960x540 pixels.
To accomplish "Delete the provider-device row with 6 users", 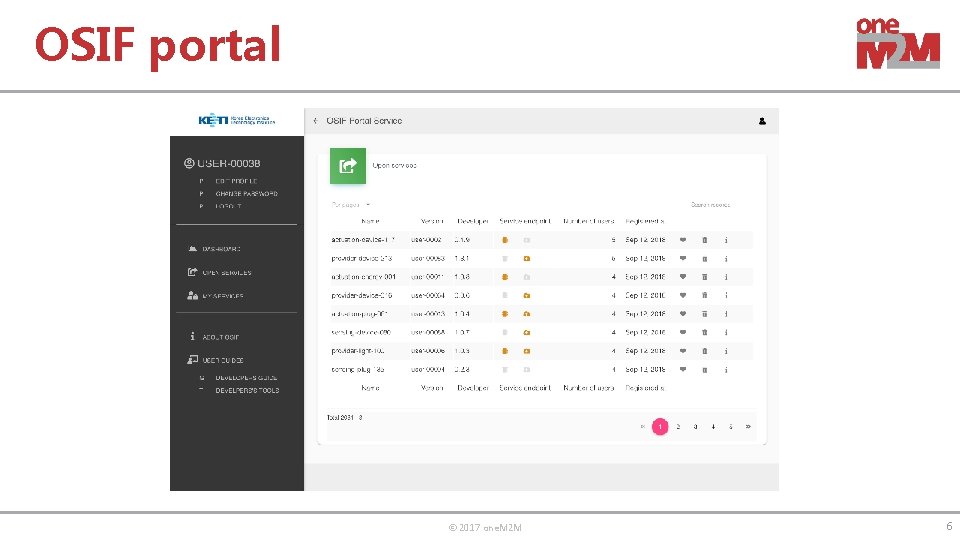I will (x=705, y=258).
